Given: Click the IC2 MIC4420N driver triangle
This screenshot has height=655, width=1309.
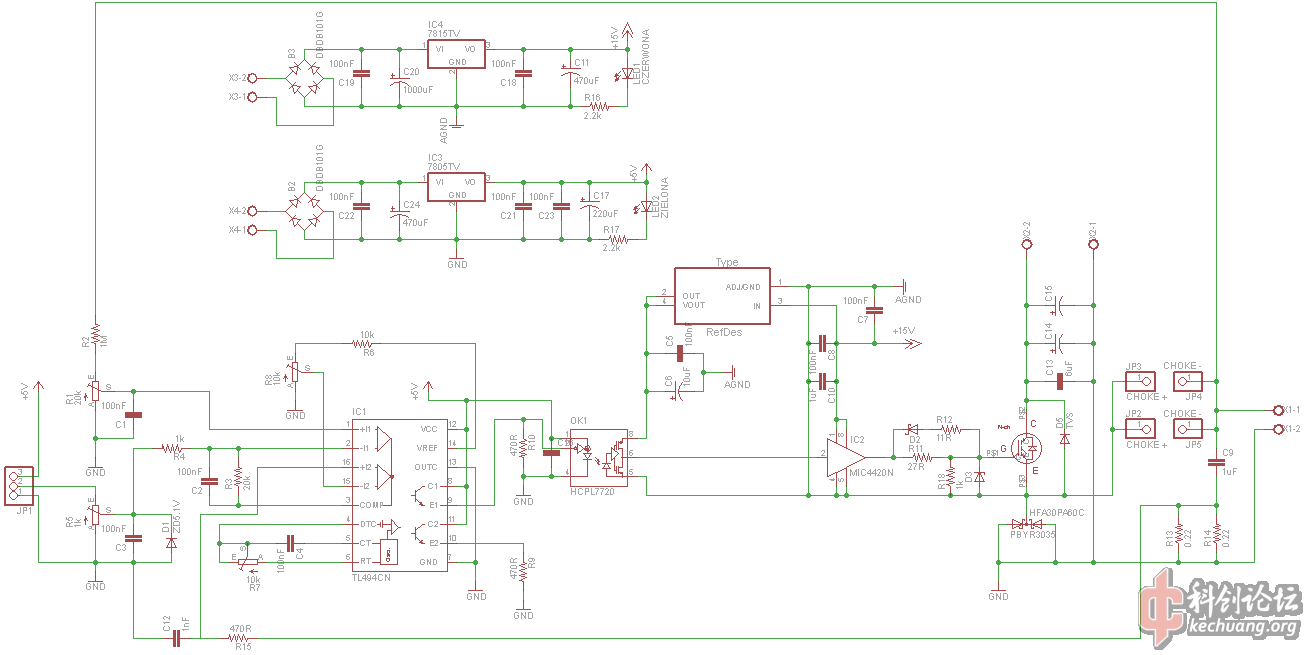Looking at the screenshot, I should pyautogui.click(x=844, y=456).
